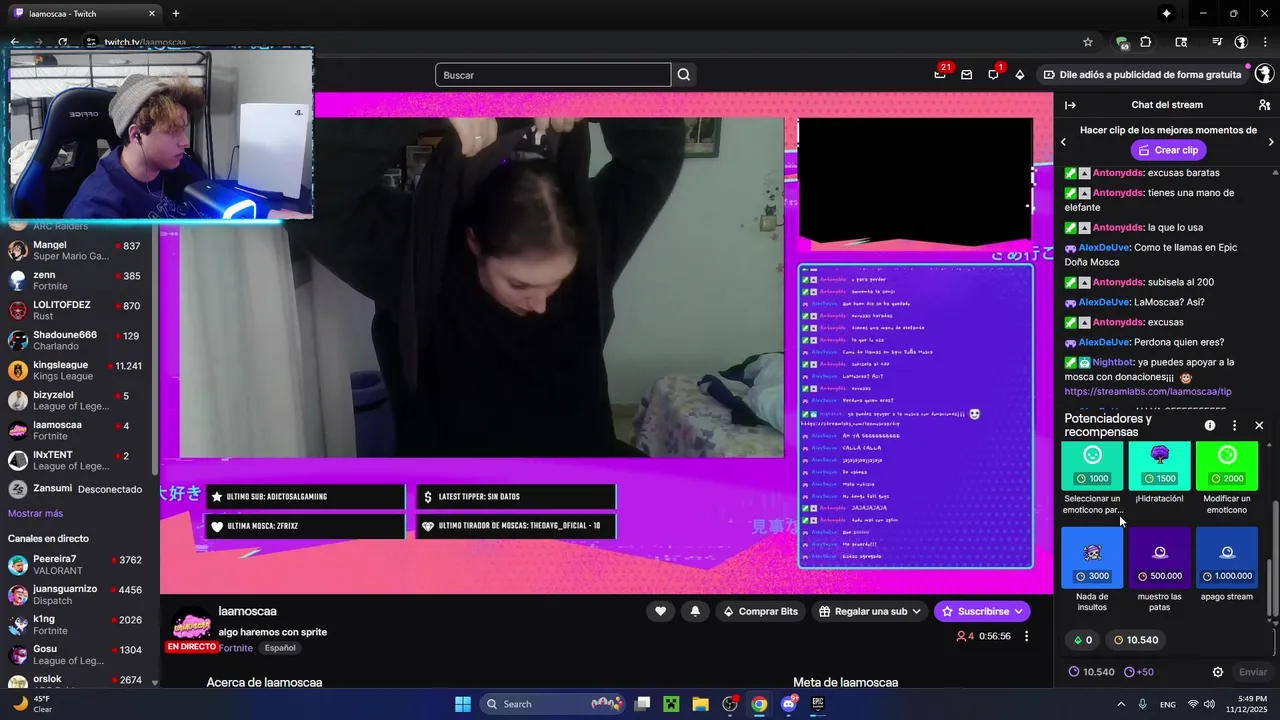Screen dimensions: 1280x720
Task: Open the stream options three-dot menu
Action: 1026,636
